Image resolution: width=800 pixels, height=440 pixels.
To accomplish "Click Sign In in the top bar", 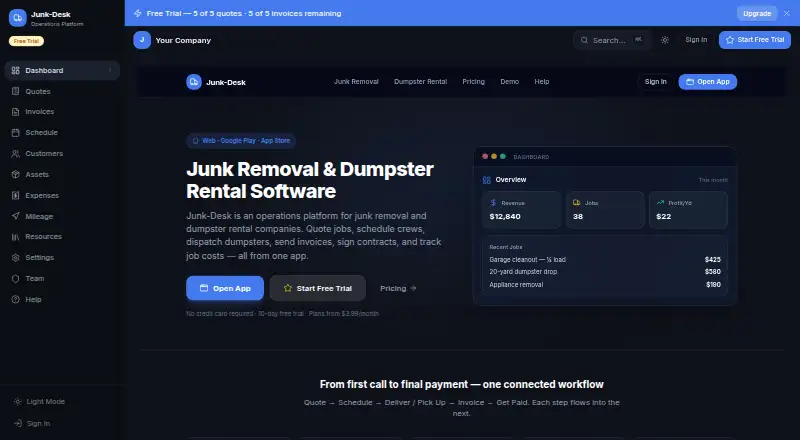I will [x=696, y=40].
